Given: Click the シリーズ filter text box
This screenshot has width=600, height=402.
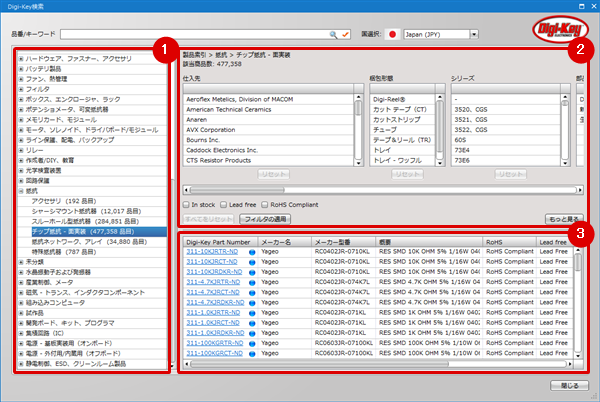Looking at the screenshot, I should pos(506,89).
